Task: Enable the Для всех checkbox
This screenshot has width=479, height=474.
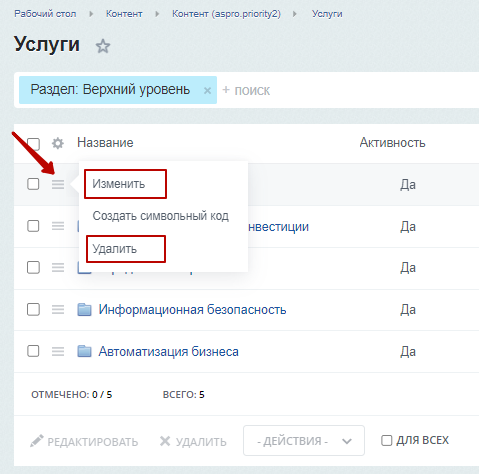Action: [386, 440]
